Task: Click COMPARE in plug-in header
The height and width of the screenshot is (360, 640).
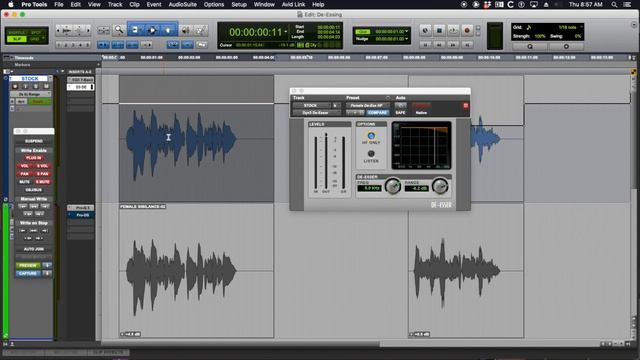Action: click(x=377, y=113)
